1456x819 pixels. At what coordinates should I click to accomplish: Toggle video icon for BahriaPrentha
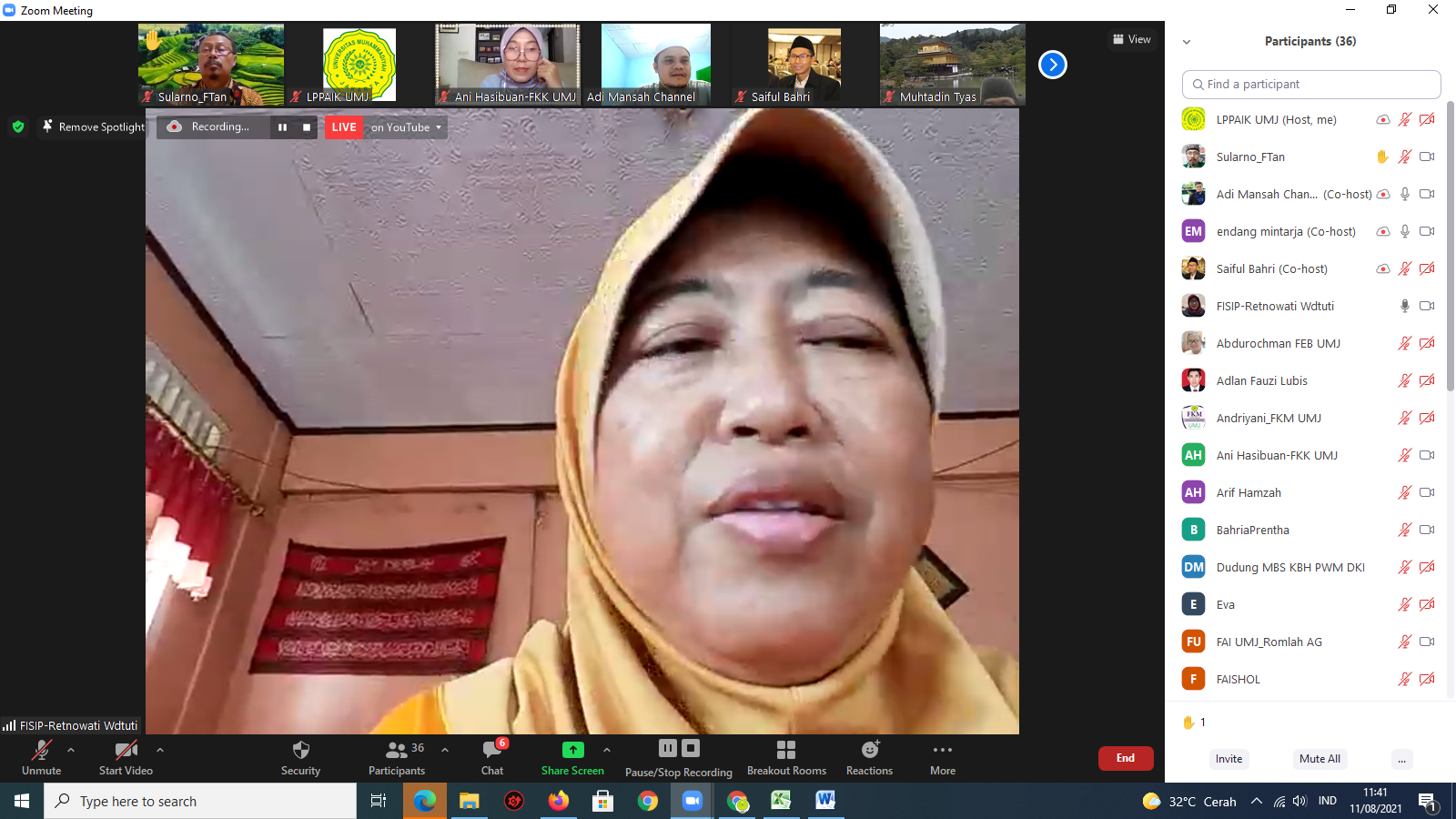(x=1427, y=530)
